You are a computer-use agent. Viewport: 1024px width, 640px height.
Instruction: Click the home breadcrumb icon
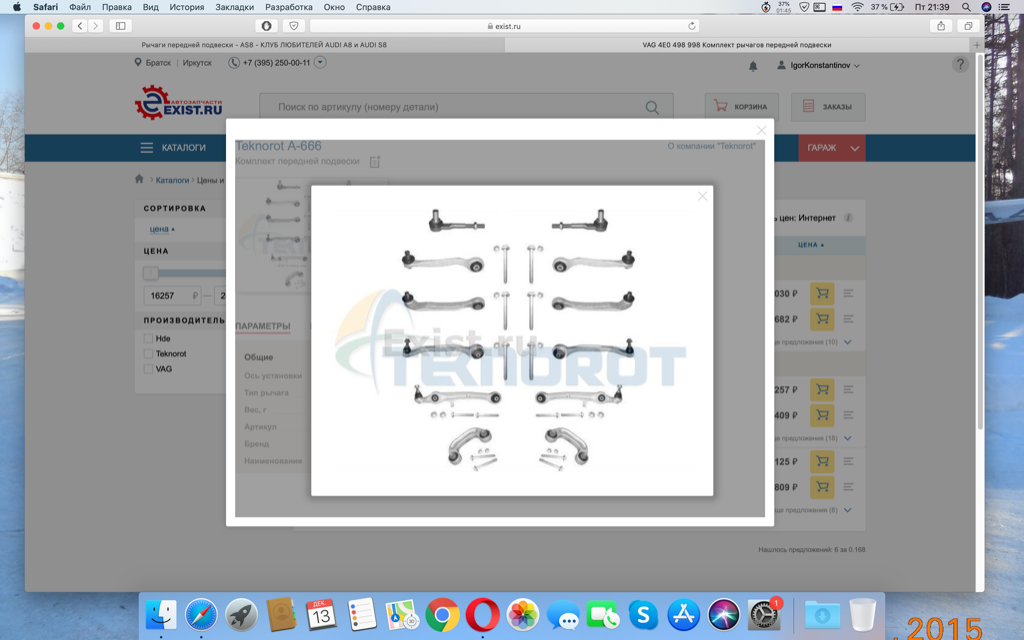pos(140,180)
